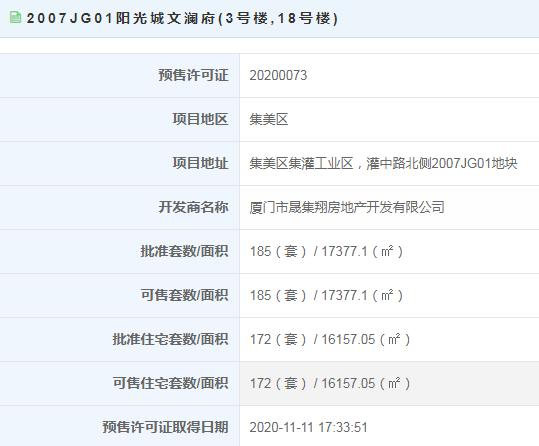Click the 预售许可证 label cell
The height and width of the screenshot is (446, 539).
pyautogui.click(x=120, y=75)
